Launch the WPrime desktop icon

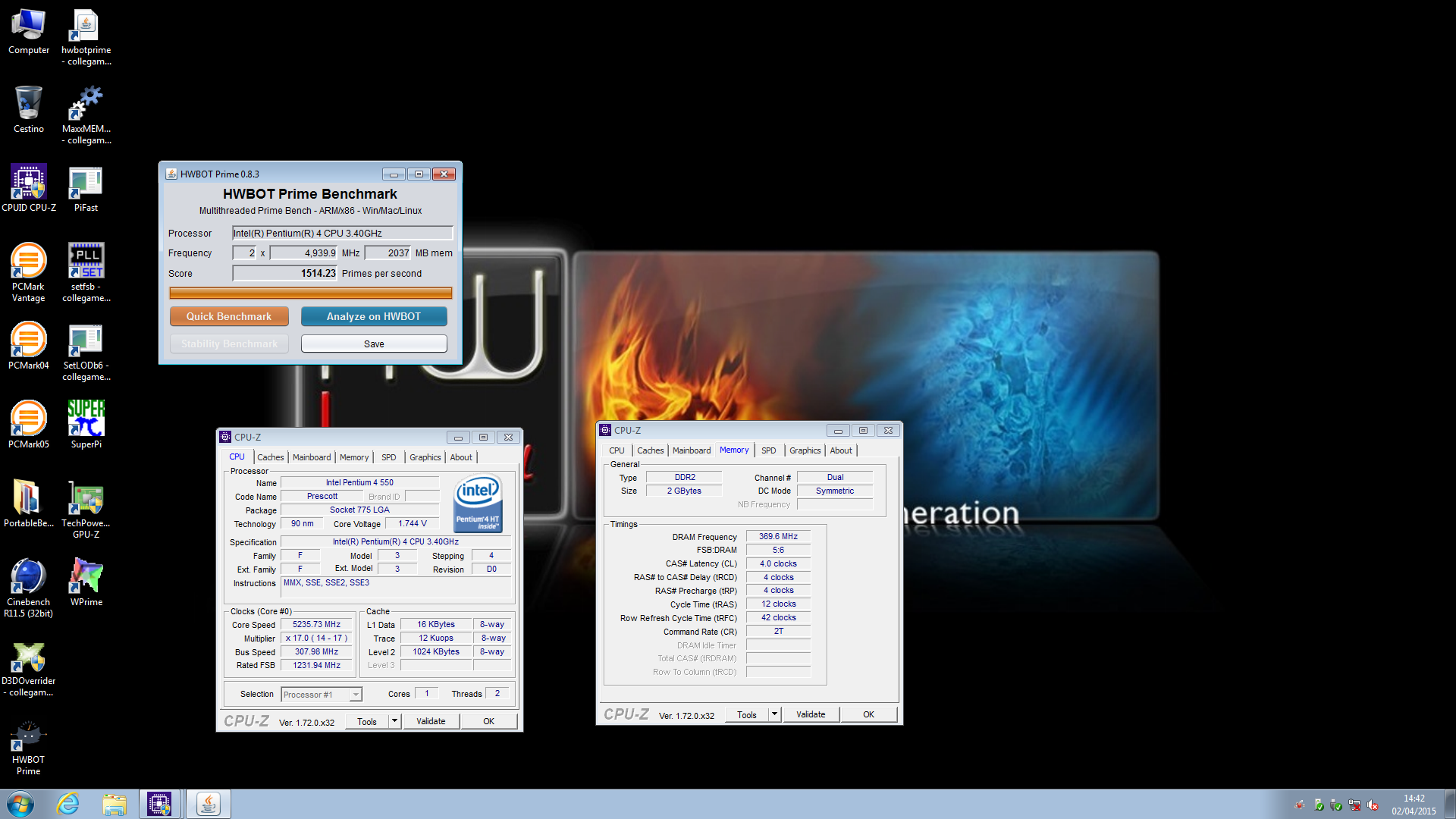(x=86, y=583)
